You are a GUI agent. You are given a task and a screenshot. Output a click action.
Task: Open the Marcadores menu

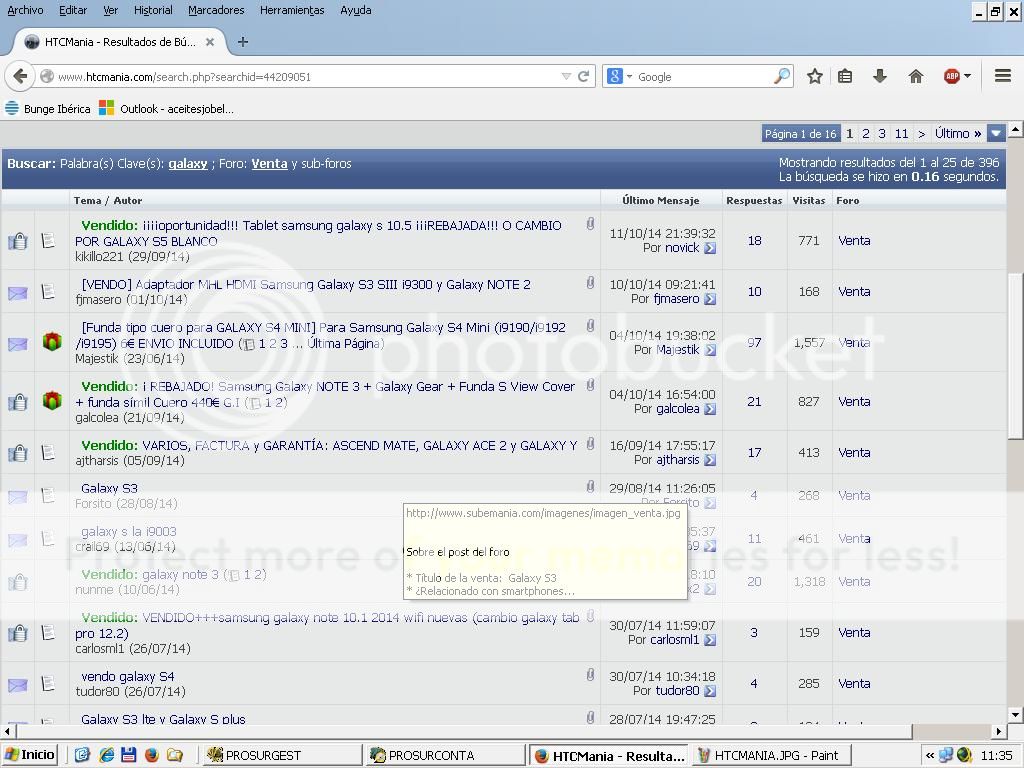point(216,10)
